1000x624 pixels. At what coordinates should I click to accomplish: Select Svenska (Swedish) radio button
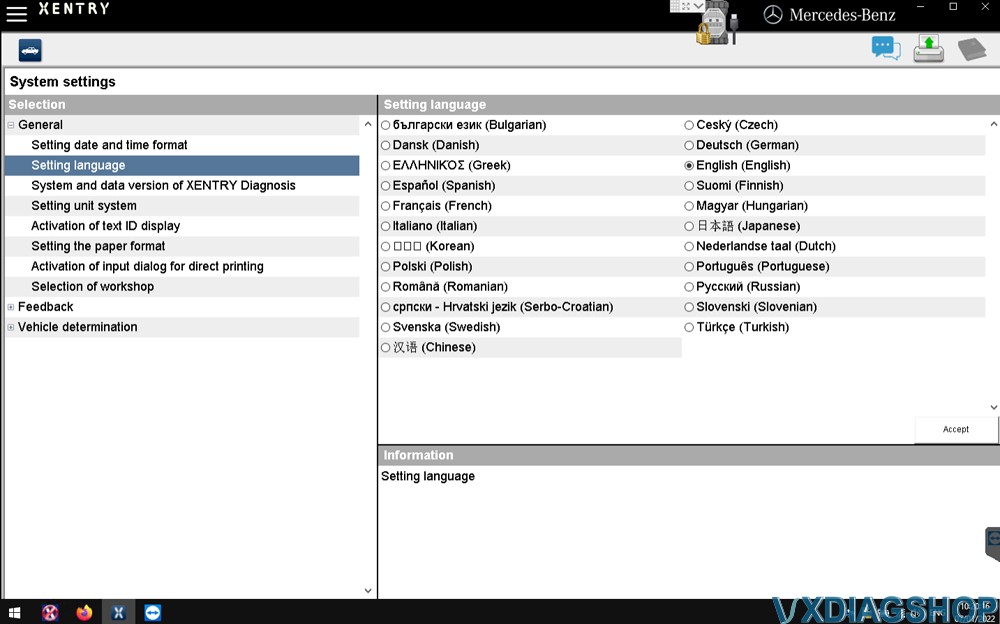pos(385,327)
